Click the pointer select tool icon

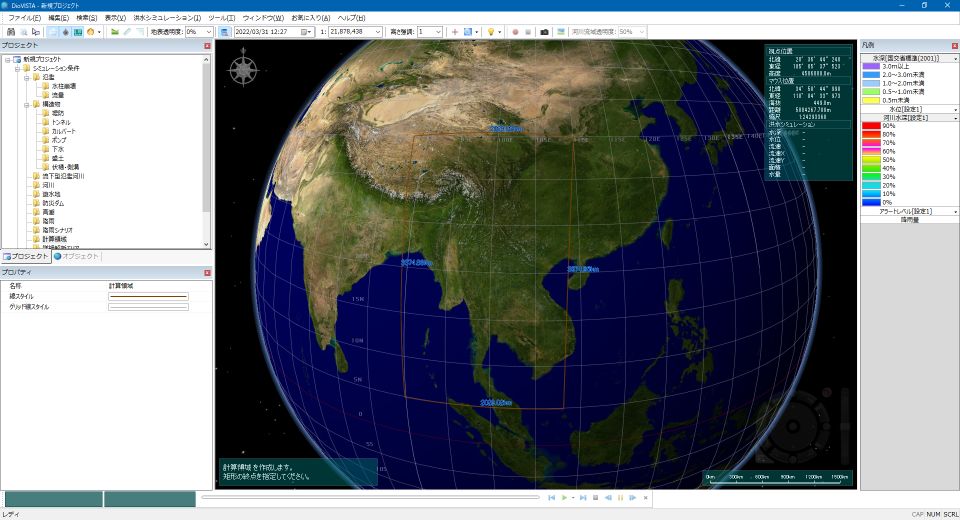pyautogui.click(x=36, y=32)
